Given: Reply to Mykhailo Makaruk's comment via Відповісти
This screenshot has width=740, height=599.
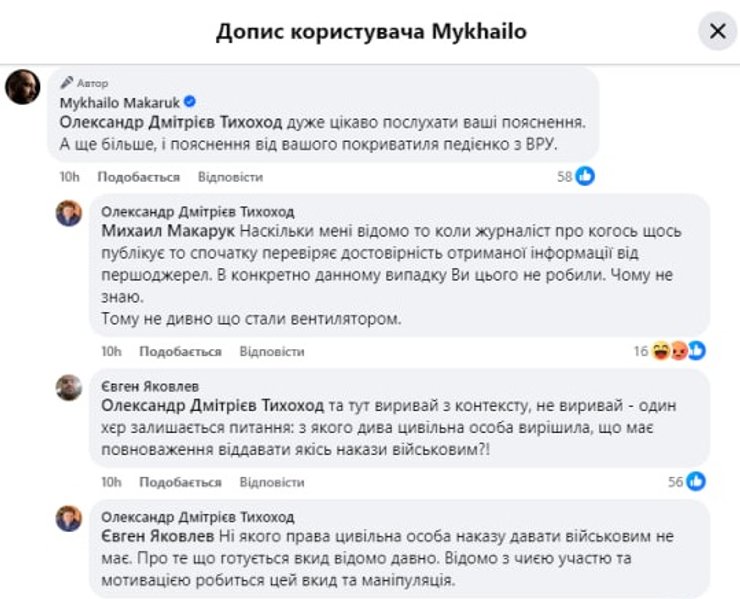Looking at the screenshot, I should [230, 177].
